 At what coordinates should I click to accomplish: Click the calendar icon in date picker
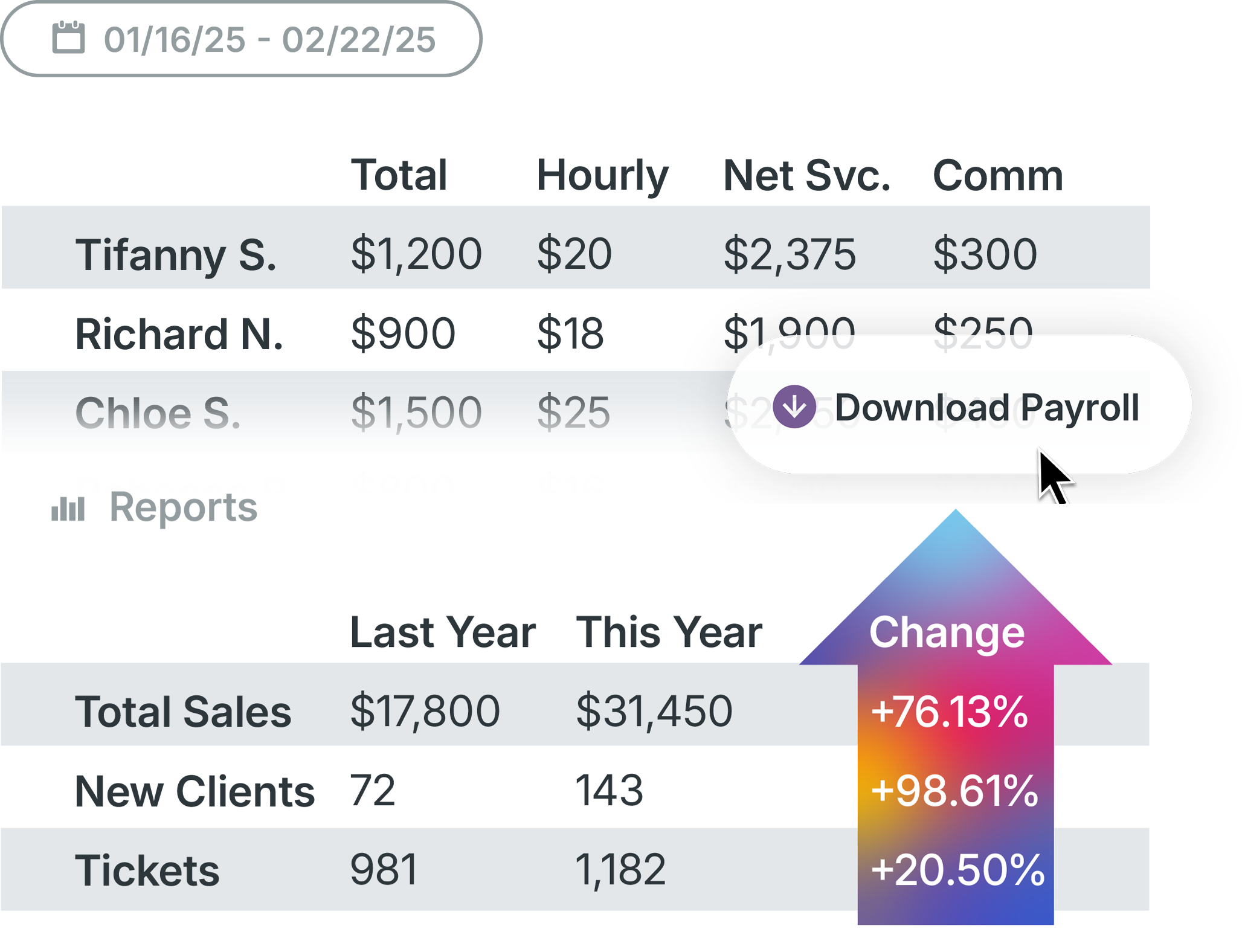(x=68, y=38)
